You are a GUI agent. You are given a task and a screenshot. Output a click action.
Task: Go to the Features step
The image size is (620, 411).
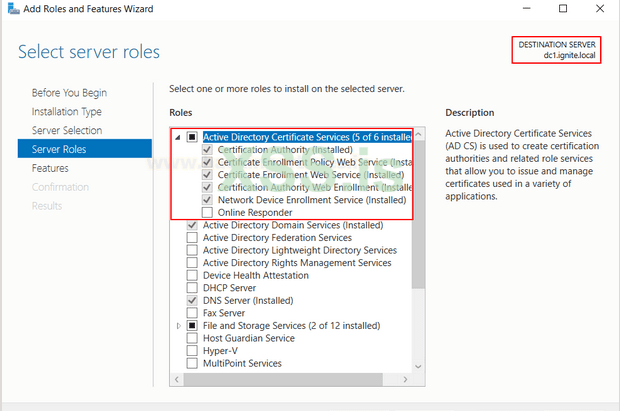click(50, 168)
